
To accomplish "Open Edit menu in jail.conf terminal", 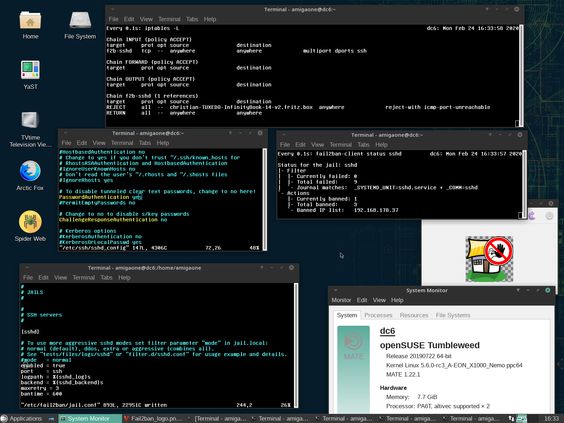I will tap(43, 277).
